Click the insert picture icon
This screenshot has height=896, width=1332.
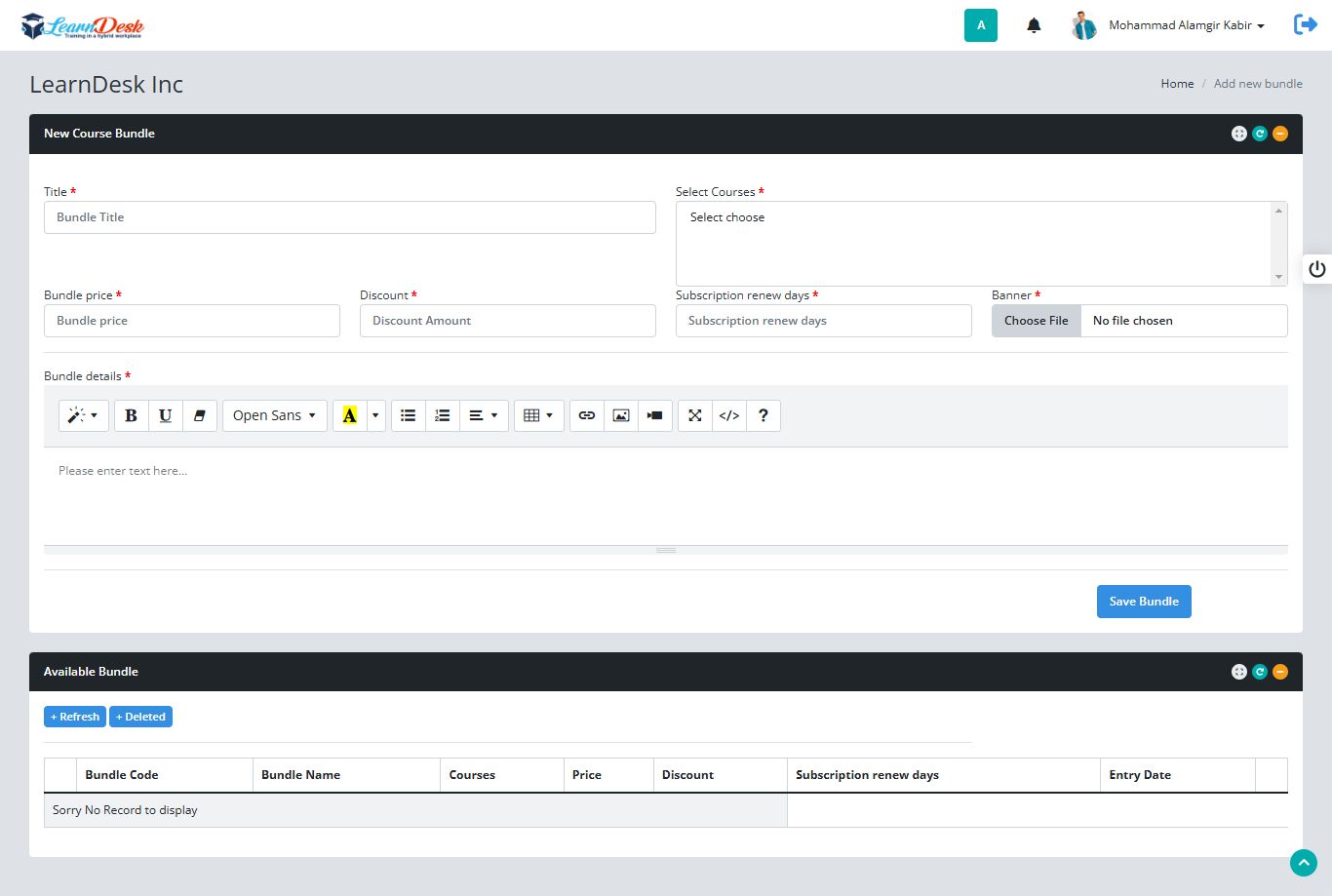point(621,415)
